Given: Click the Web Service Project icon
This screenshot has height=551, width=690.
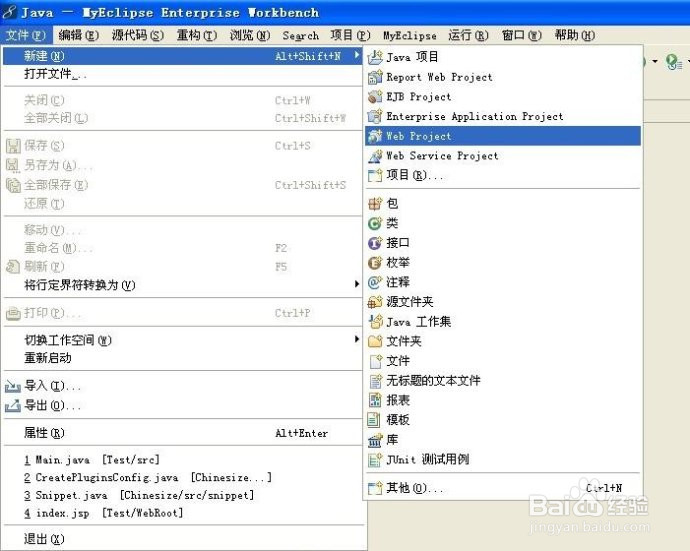Looking at the screenshot, I should pyautogui.click(x=375, y=156).
